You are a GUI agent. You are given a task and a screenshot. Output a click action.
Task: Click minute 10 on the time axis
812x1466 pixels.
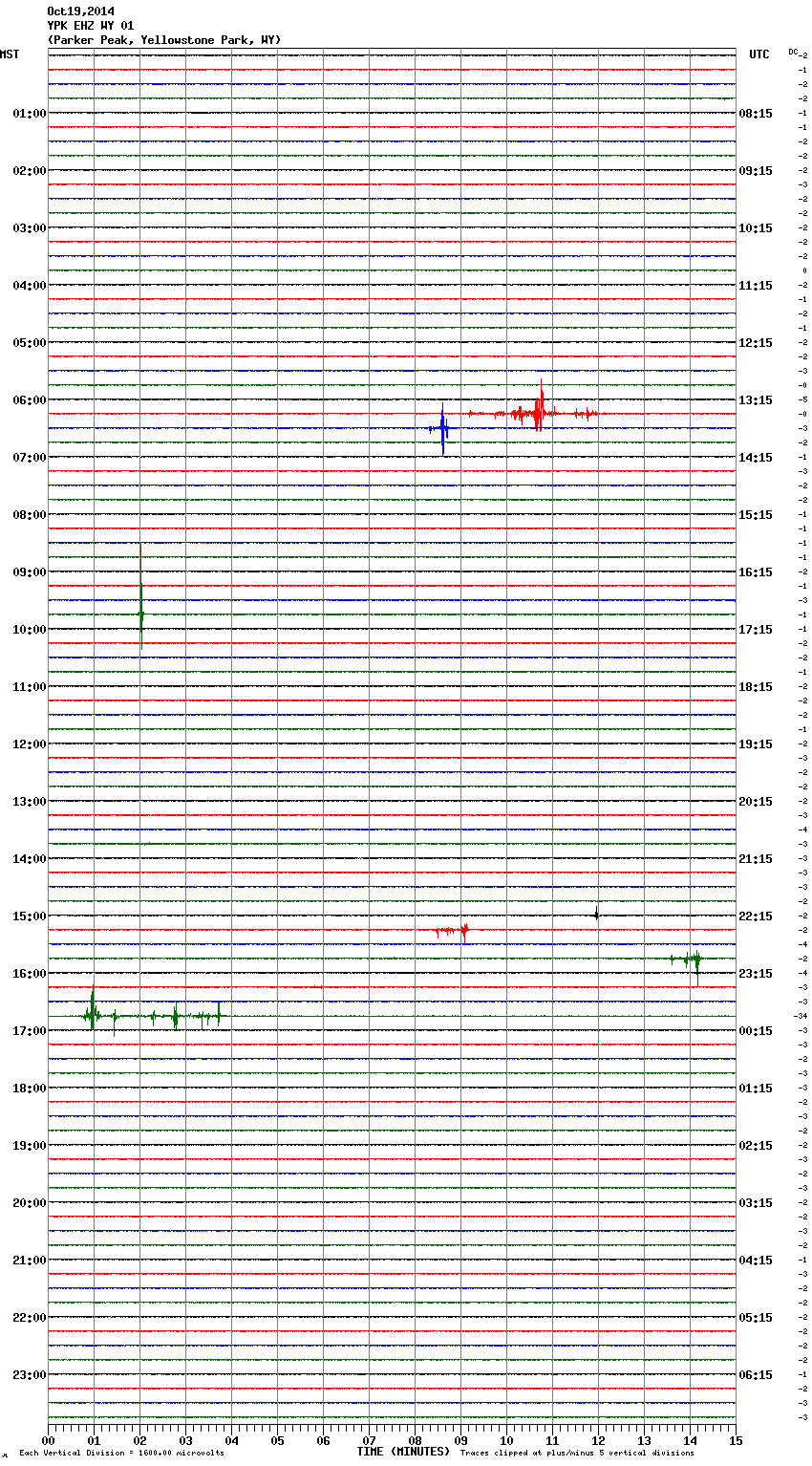(506, 1440)
